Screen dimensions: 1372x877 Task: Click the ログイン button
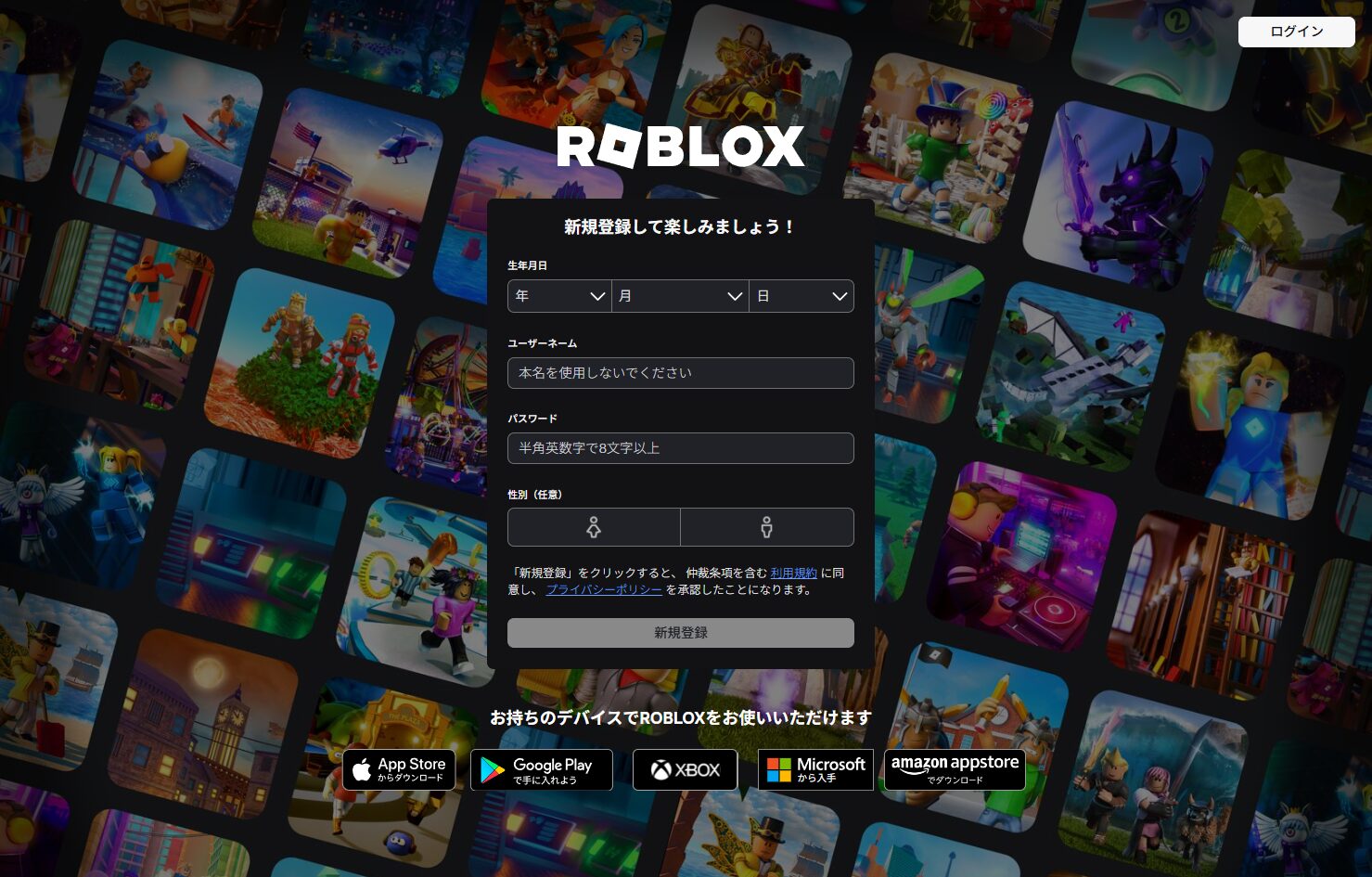coord(1296,32)
